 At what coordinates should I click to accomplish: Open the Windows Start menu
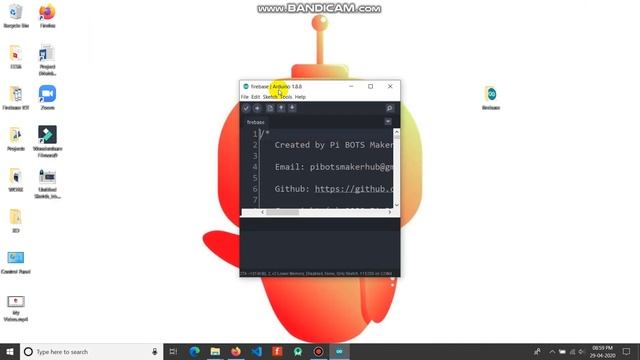tap(10, 351)
